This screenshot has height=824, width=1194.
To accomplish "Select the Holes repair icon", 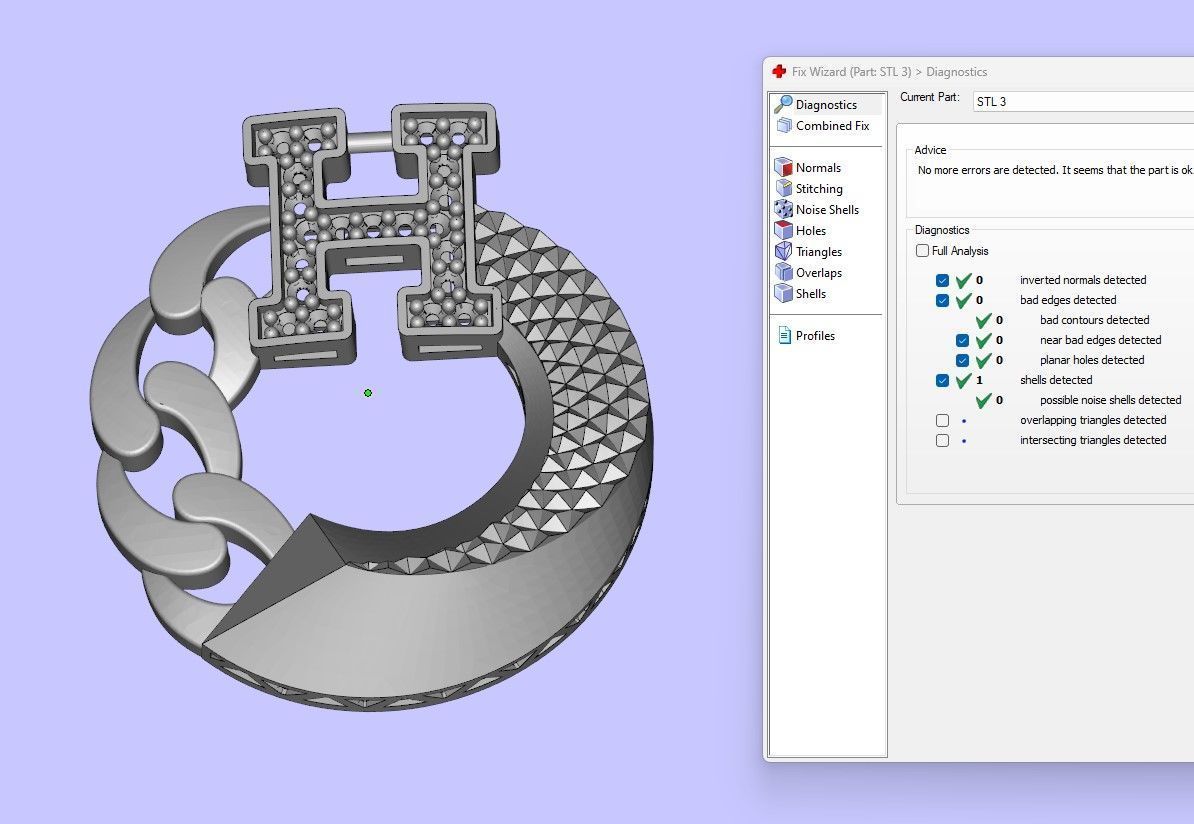I will click(x=784, y=230).
